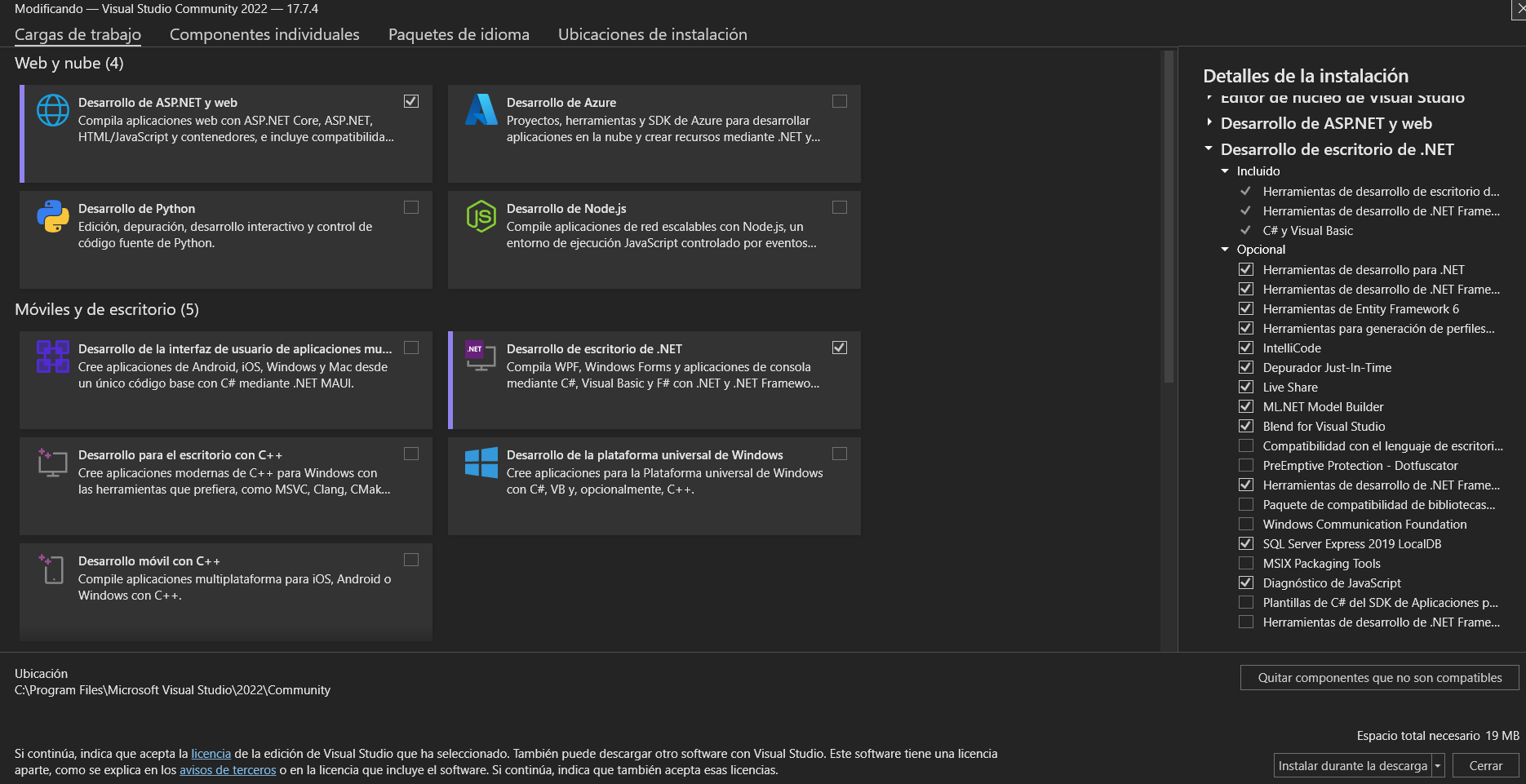Collapse Desarrollo de escritorio de .NET details

pyautogui.click(x=1209, y=149)
